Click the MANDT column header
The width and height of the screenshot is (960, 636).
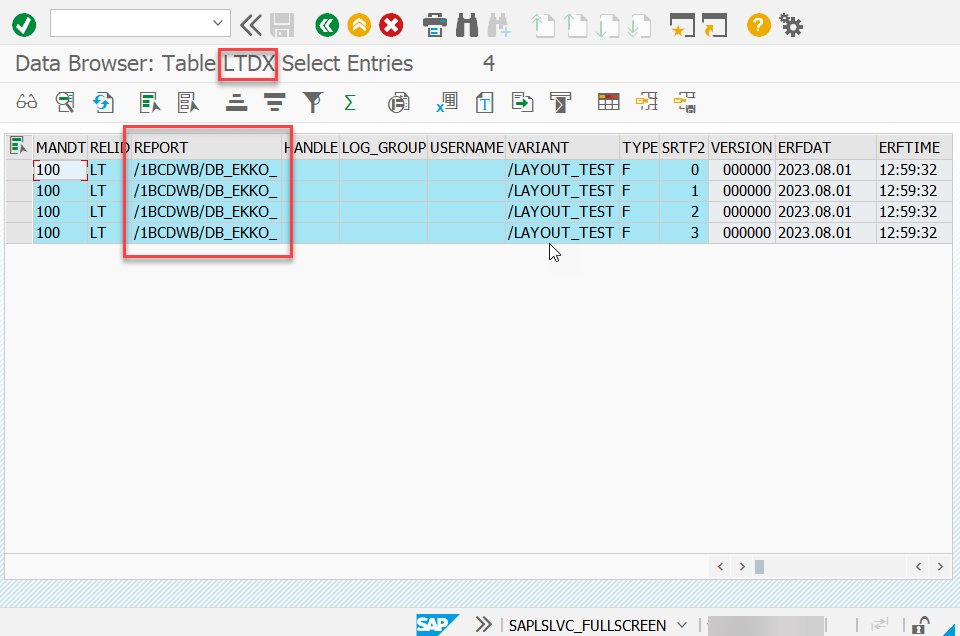pyautogui.click(x=61, y=148)
